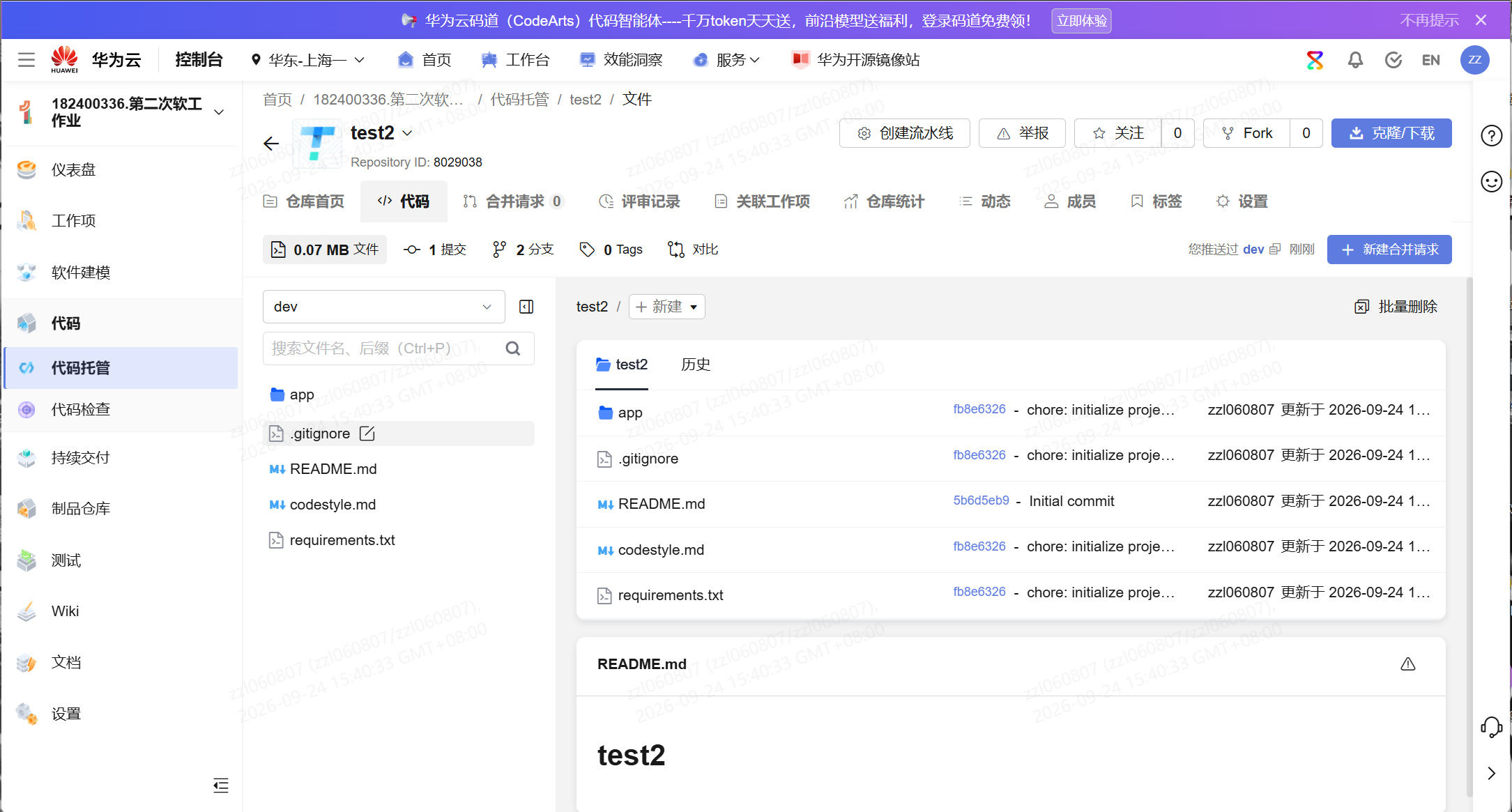Open the headset customer support icon
Screen dimensions: 1512x812
tap(1491, 727)
